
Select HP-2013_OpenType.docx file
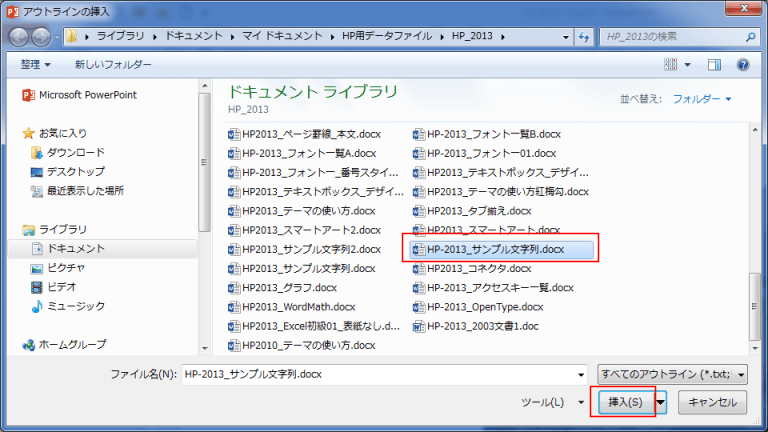(x=478, y=307)
